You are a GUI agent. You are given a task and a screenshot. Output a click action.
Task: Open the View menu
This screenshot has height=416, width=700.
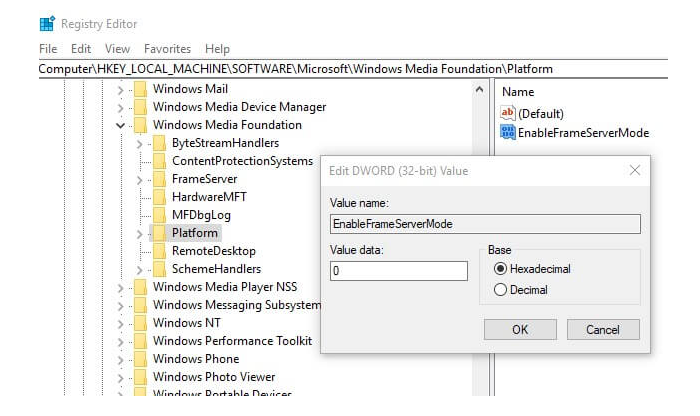point(117,49)
